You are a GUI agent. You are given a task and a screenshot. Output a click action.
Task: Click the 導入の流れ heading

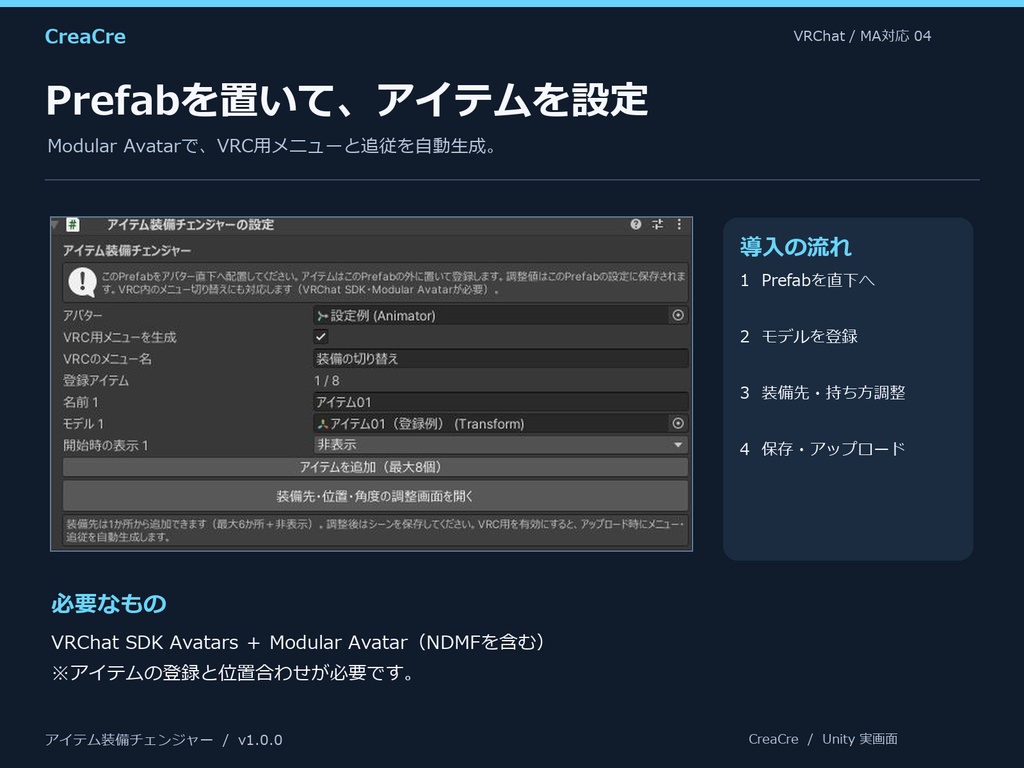[x=795, y=247]
